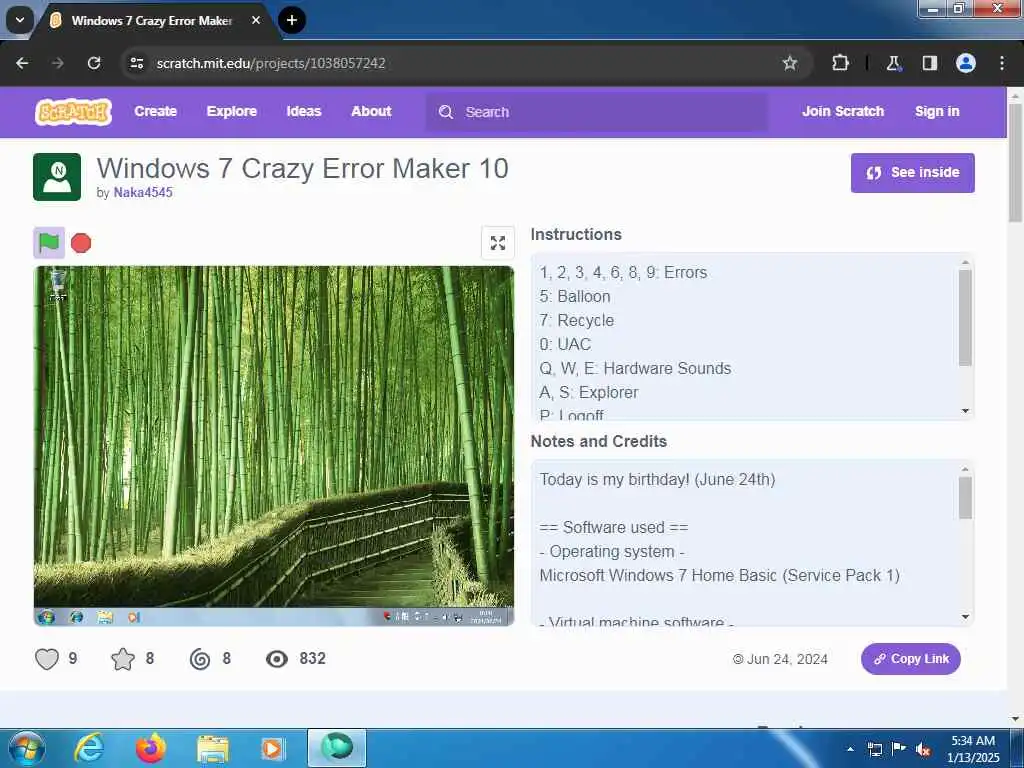The image size is (1024, 768).
Task: Open the browser extensions puzzle icon
Action: [840, 63]
